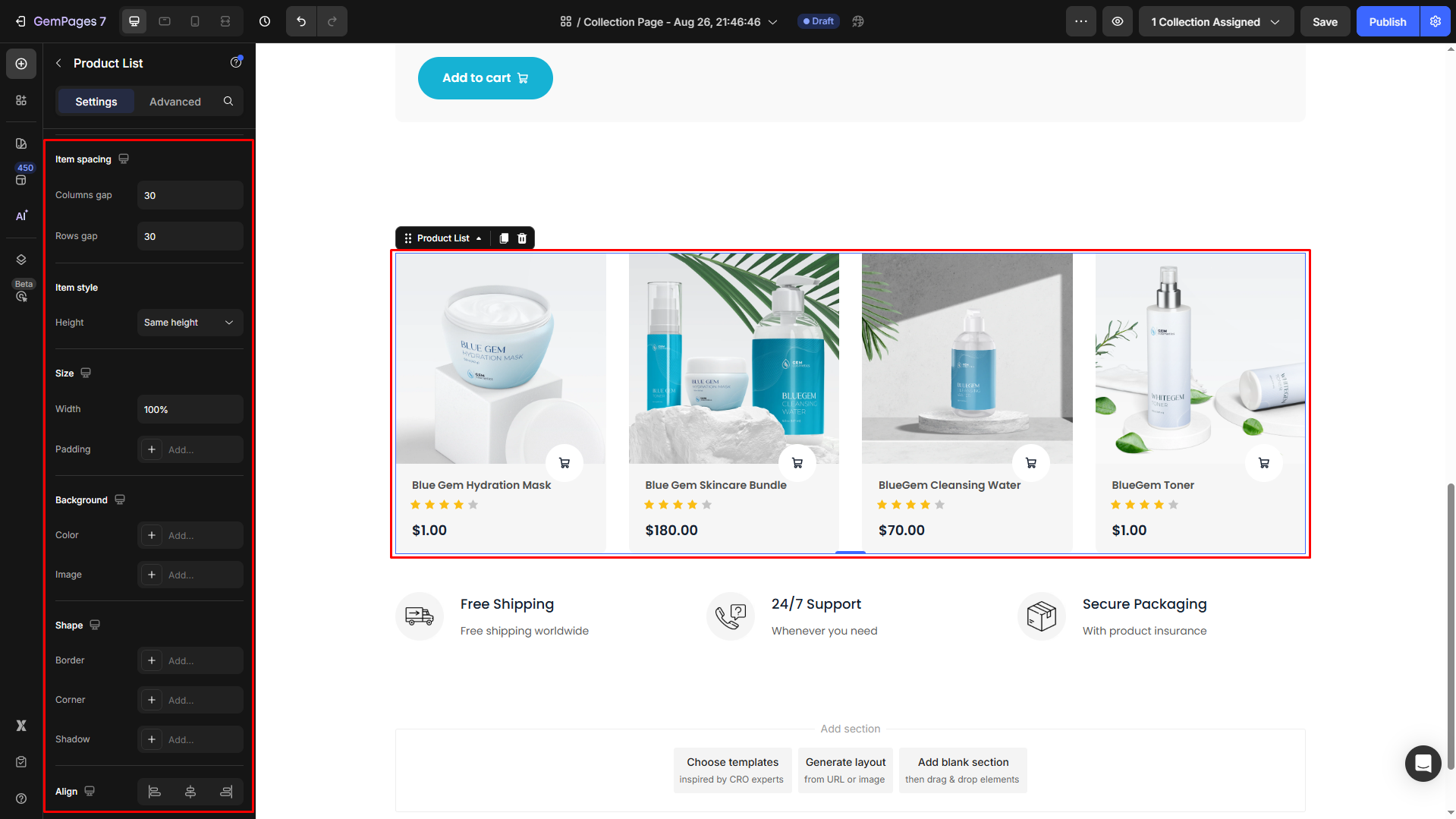Click cart icon on Blue Gem Hydration Mask
This screenshot has width=1456, height=819.
coord(564,463)
